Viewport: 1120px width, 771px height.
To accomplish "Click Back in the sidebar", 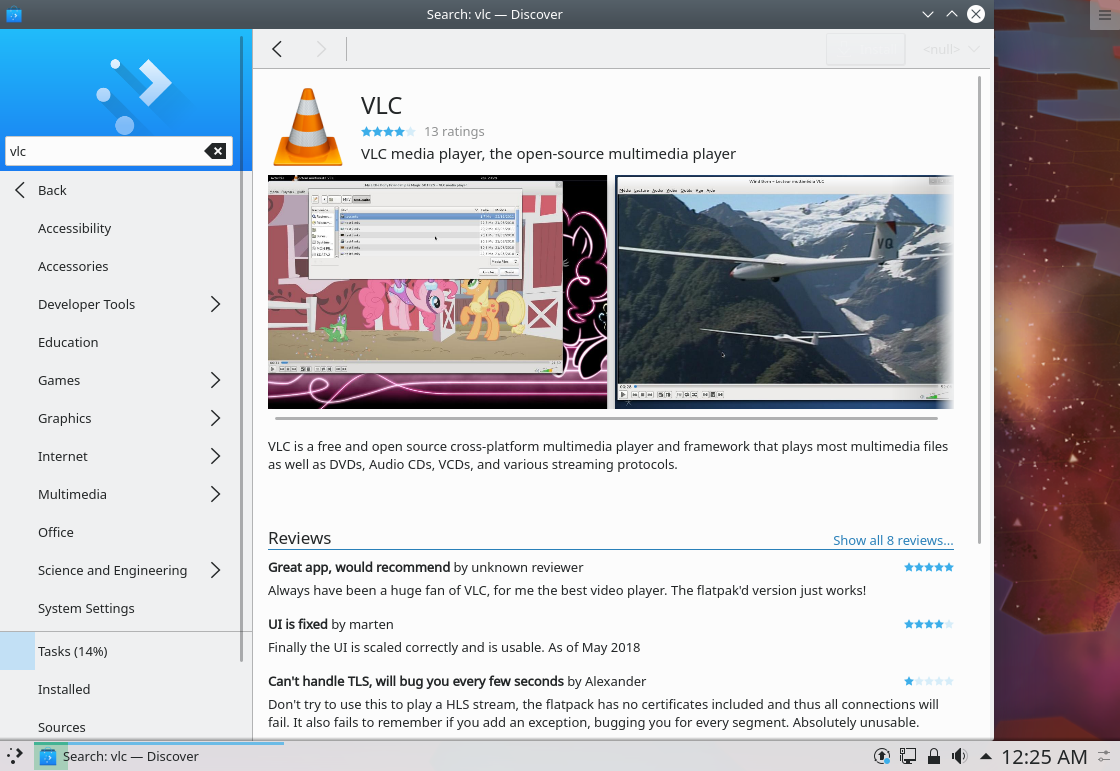I will (x=120, y=190).
